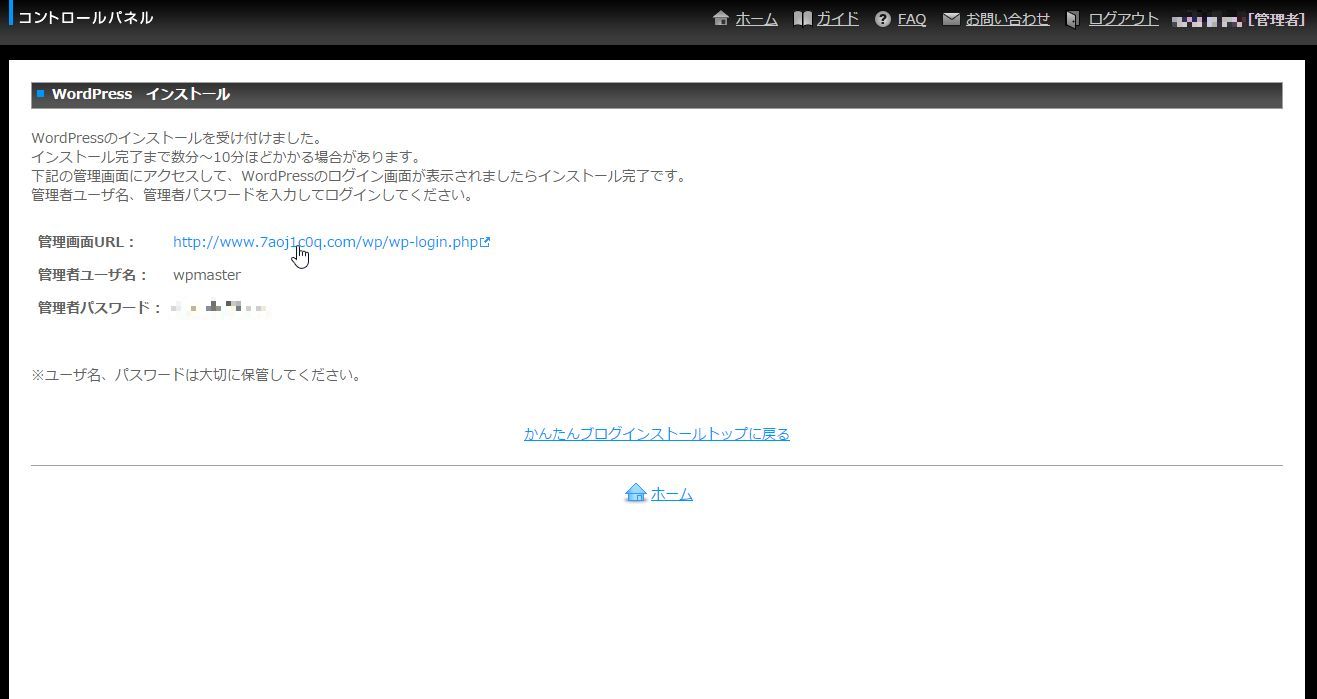The height and width of the screenshot is (699, 1317).
Task: Click the line WordPressのインストールを受け付けました。
Action: coord(177,138)
